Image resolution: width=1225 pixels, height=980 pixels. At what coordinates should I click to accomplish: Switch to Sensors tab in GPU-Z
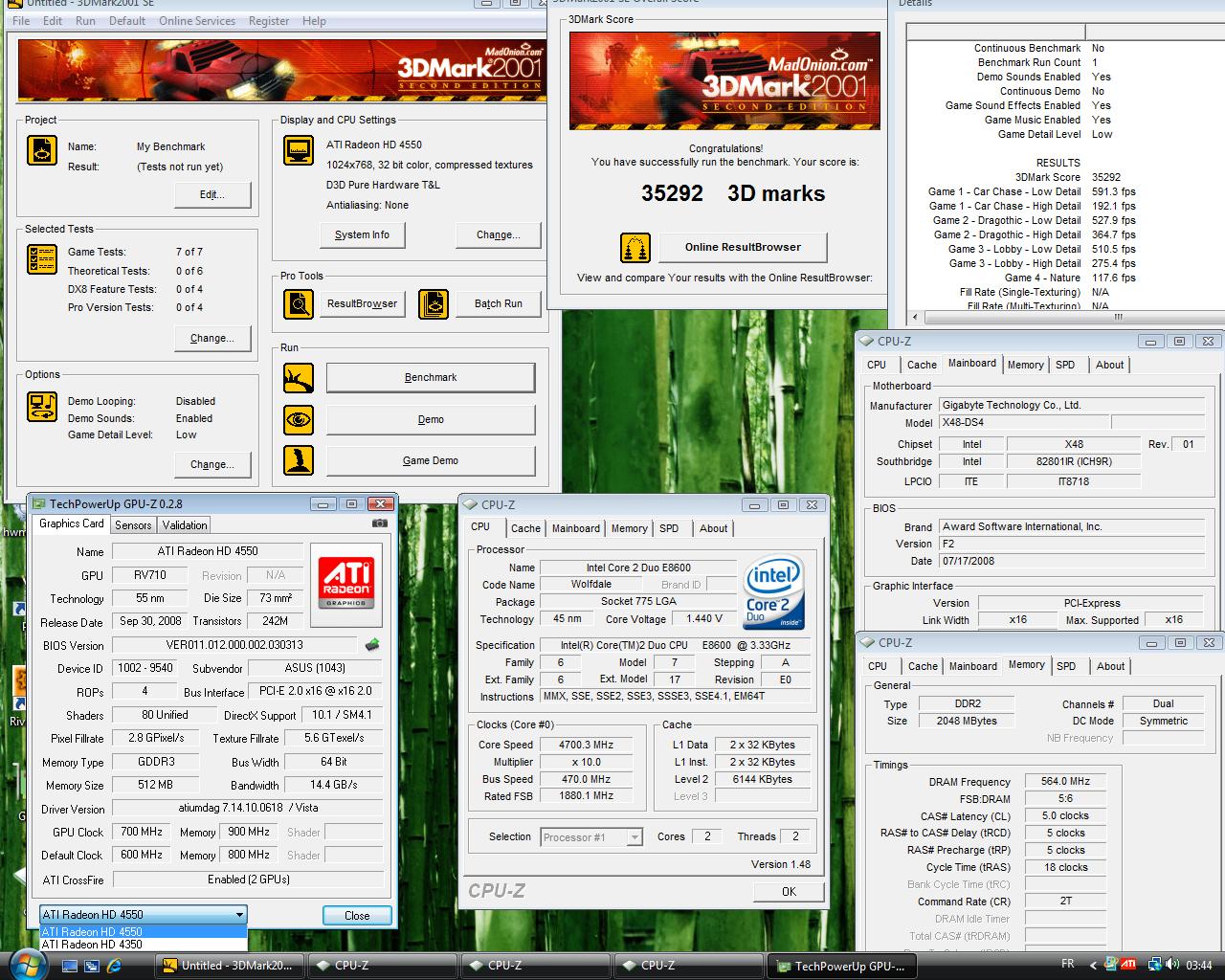133,524
